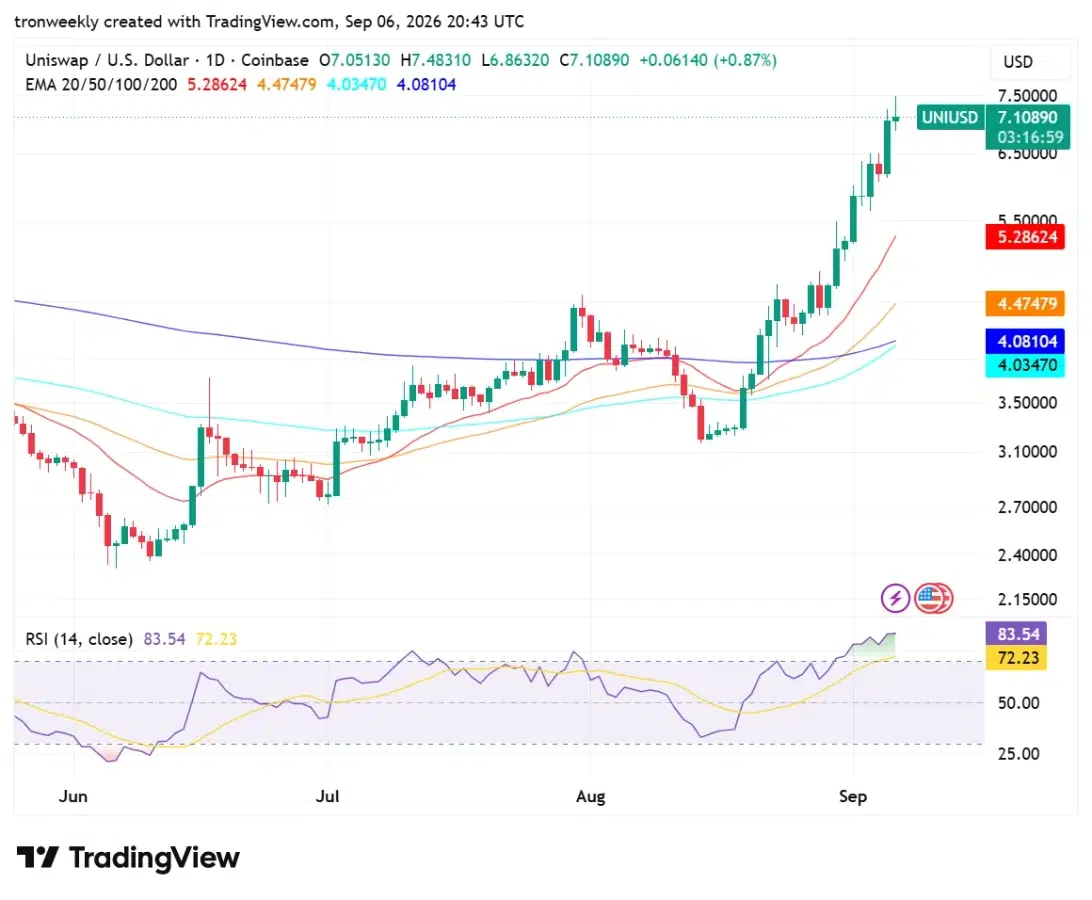Click the RSI legend MA value 72.23

tap(216, 639)
